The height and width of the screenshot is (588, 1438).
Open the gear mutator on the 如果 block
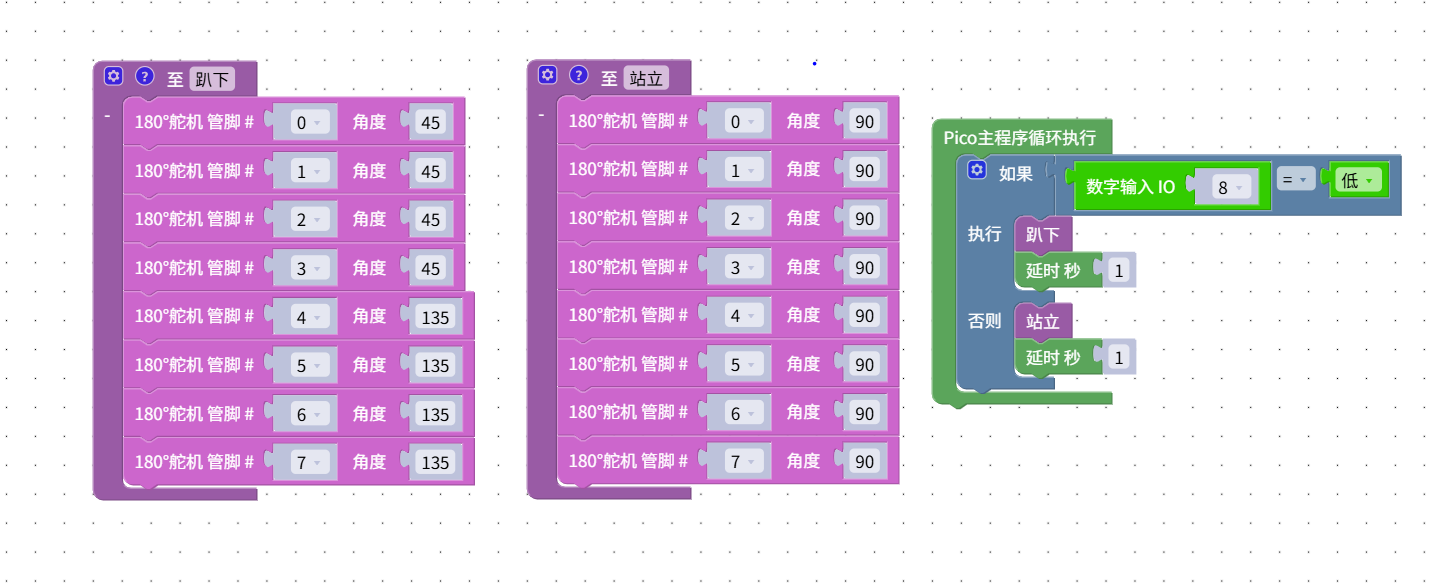[x=977, y=171]
